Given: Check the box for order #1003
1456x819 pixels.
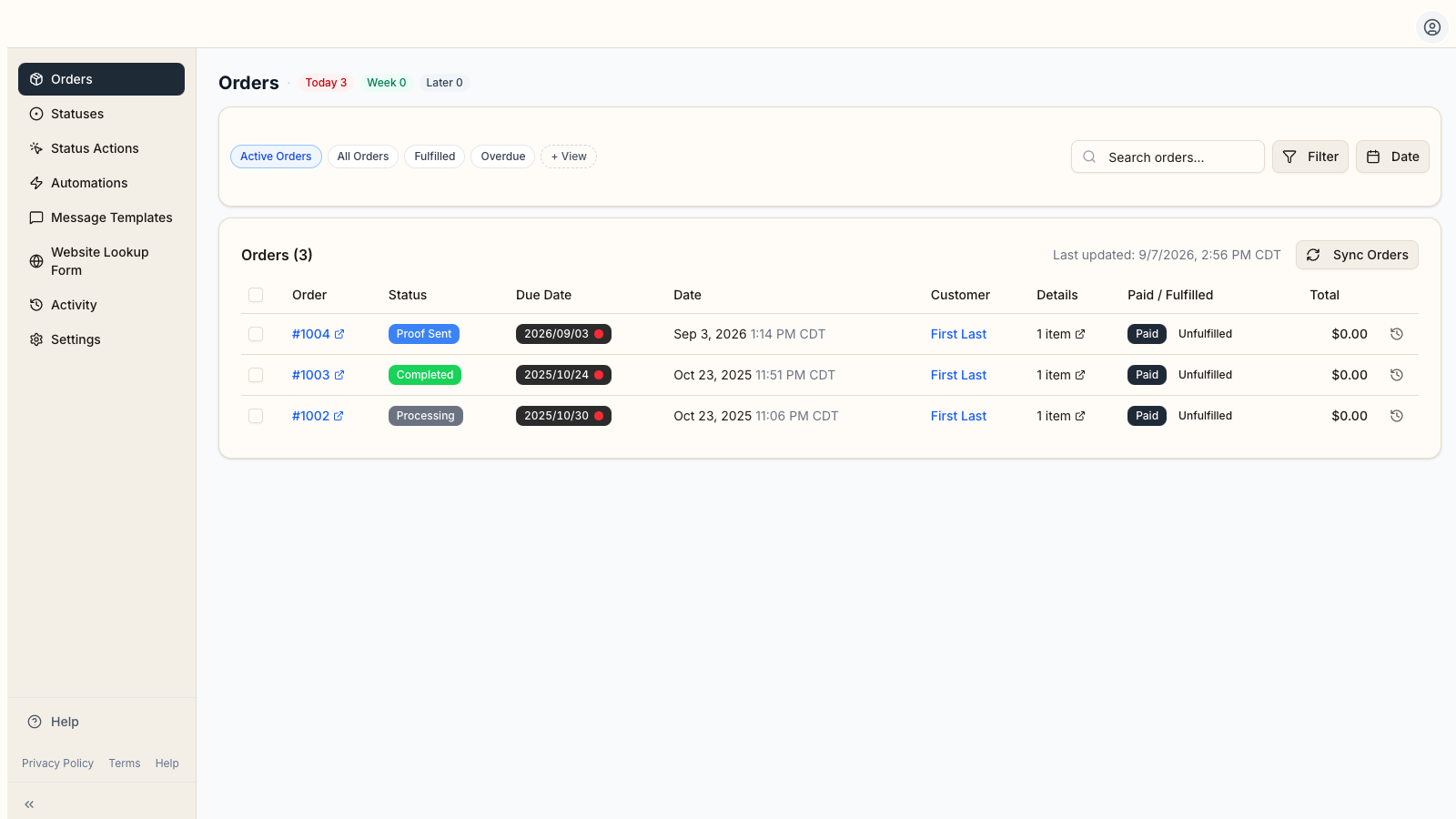Looking at the screenshot, I should pyautogui.click(x=256, y=375).
